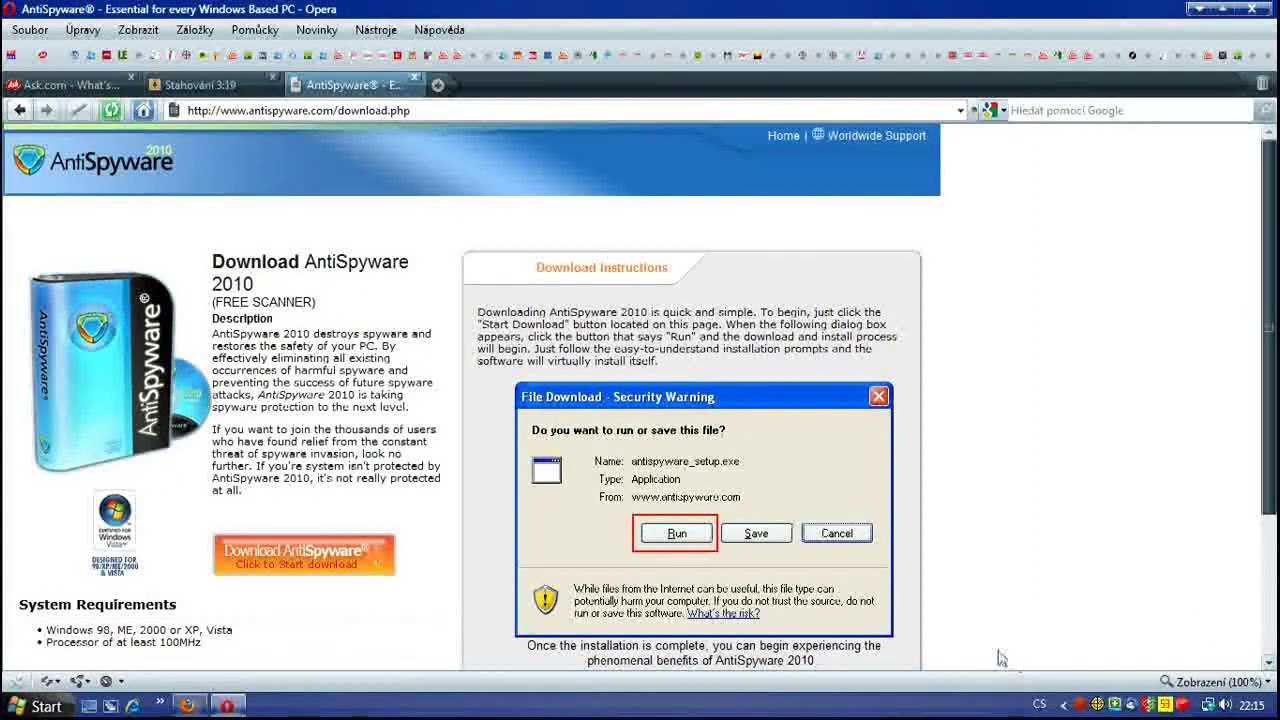
Task: Click the yellow shield warning icon
Action: click(545, 599)
